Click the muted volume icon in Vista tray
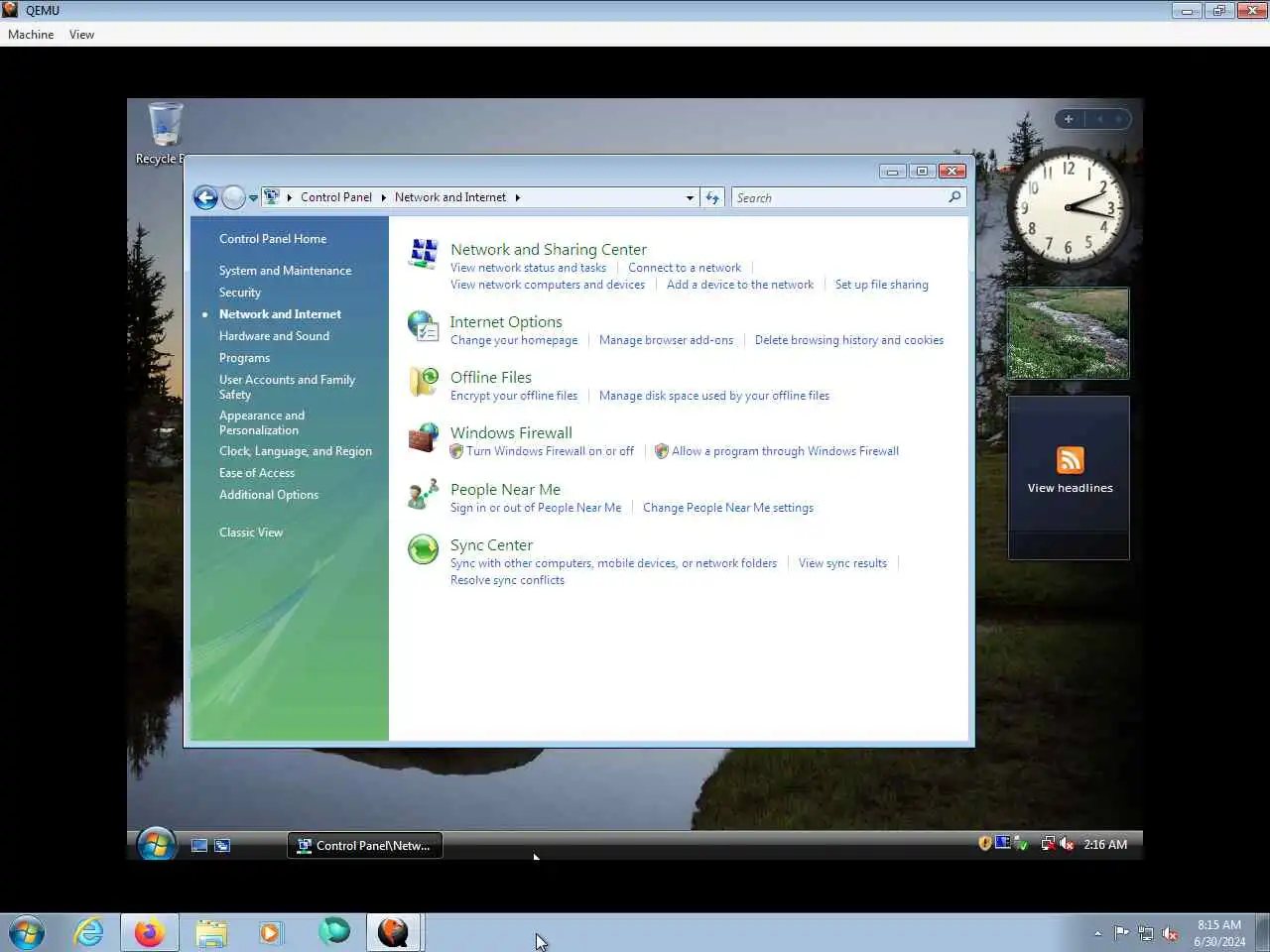The height and width of the screenshot is (952, 1270). [1068, 844]
